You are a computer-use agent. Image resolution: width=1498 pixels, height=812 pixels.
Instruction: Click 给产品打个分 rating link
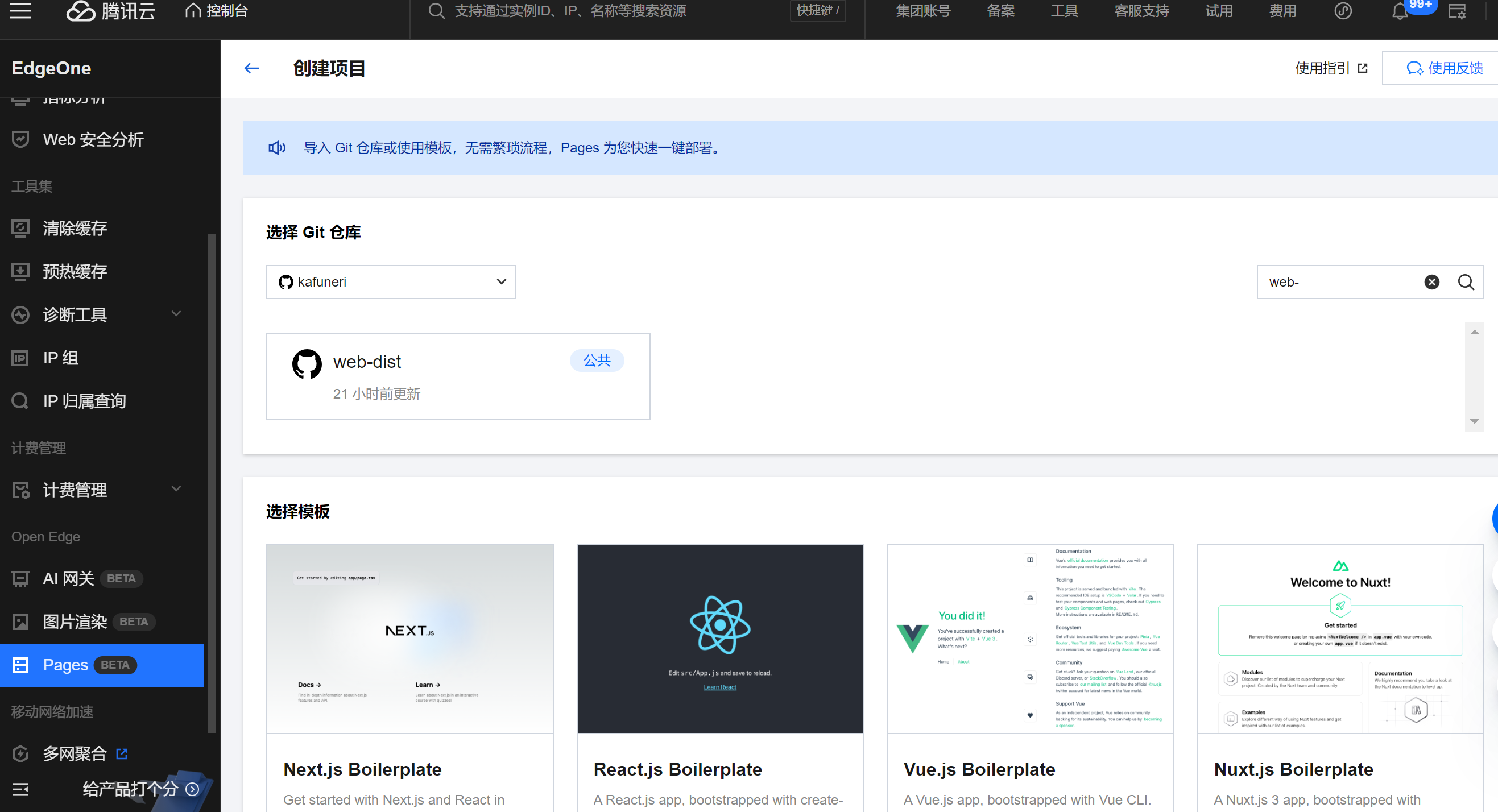click(140, 789)
